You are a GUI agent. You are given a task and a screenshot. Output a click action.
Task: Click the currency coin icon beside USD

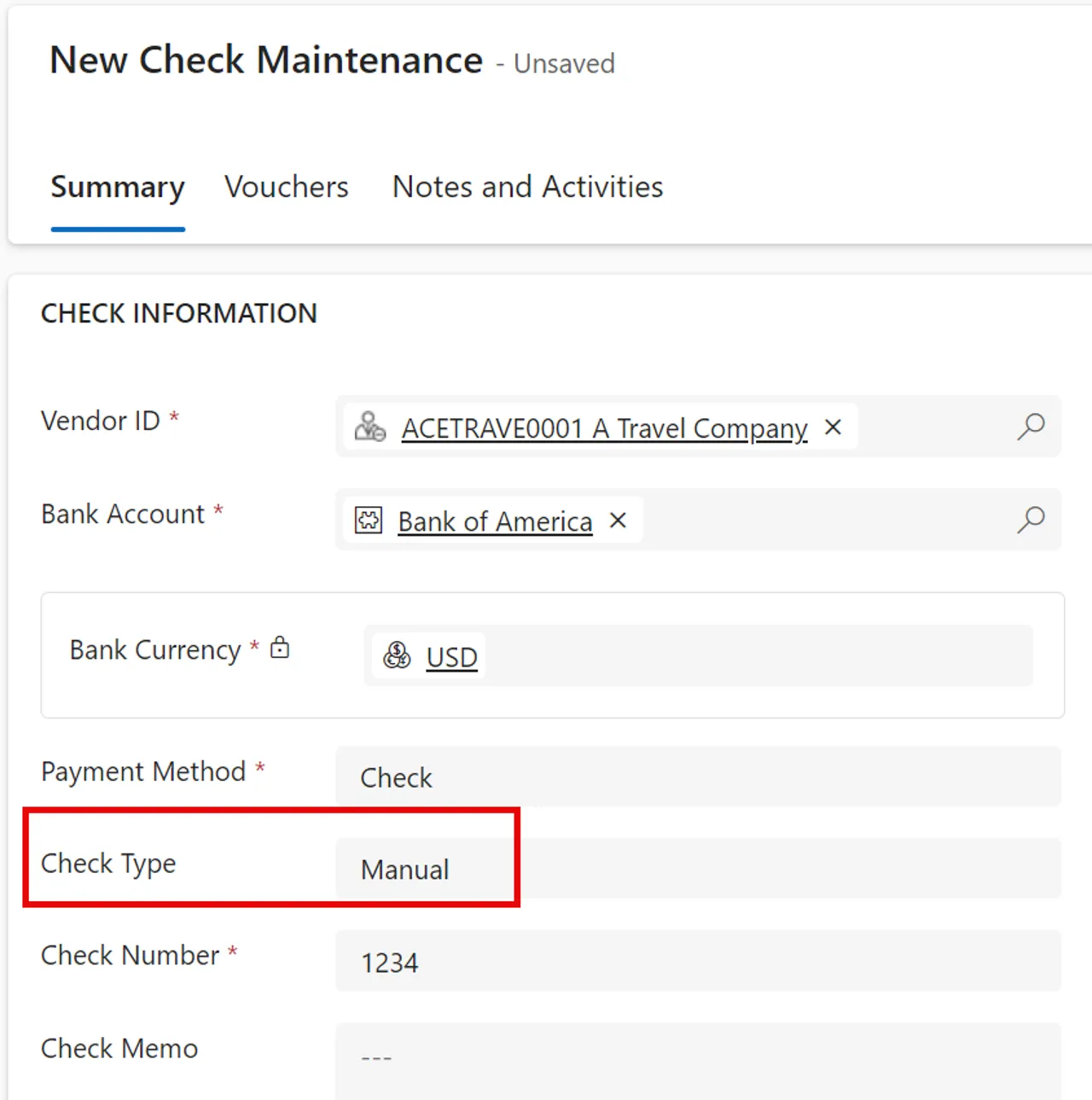click(x=398, y=655)
